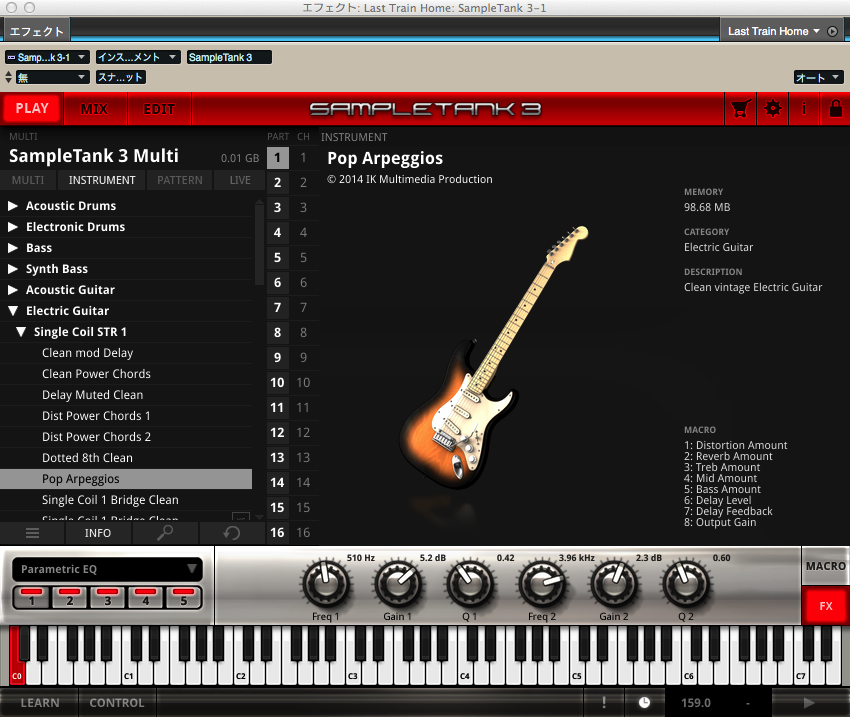Viewport: 850px width, 717px height.
Task: Toggle the CONTROL button
Action: 117,703
